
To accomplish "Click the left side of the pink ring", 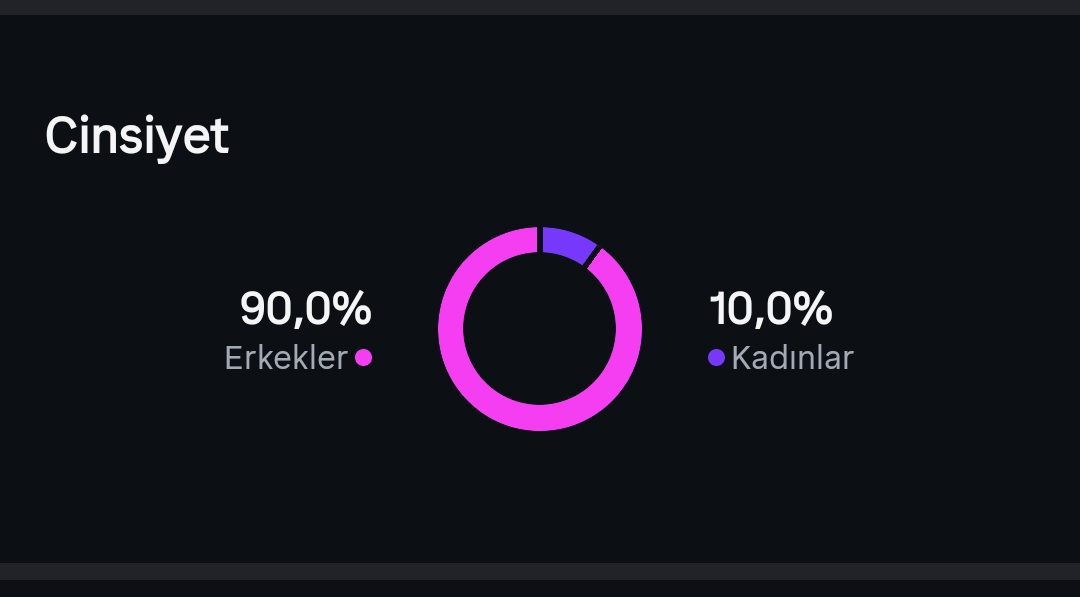I will click(x=451, y=329).
